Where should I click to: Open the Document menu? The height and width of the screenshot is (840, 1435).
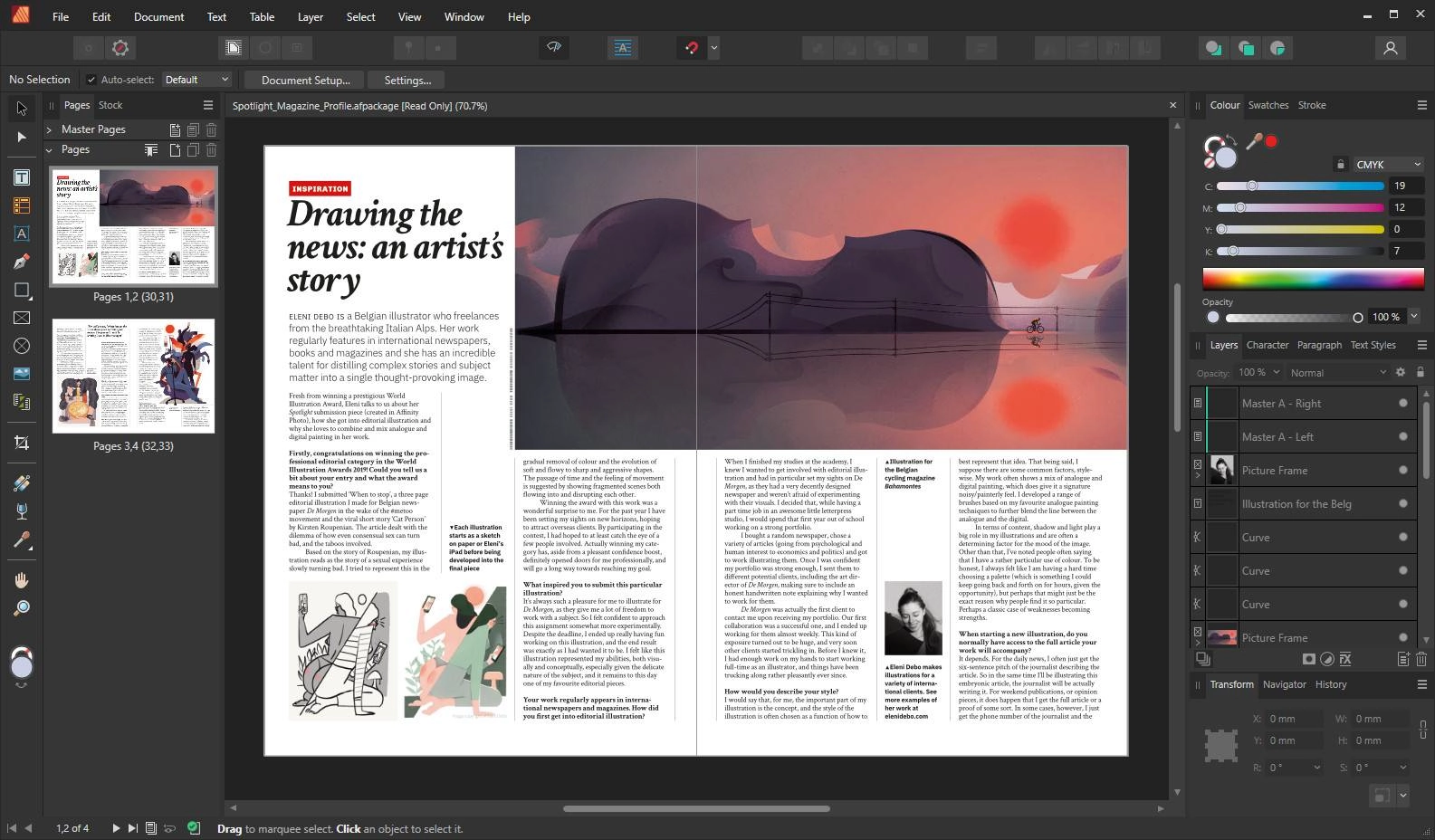[x=158, y=16]
